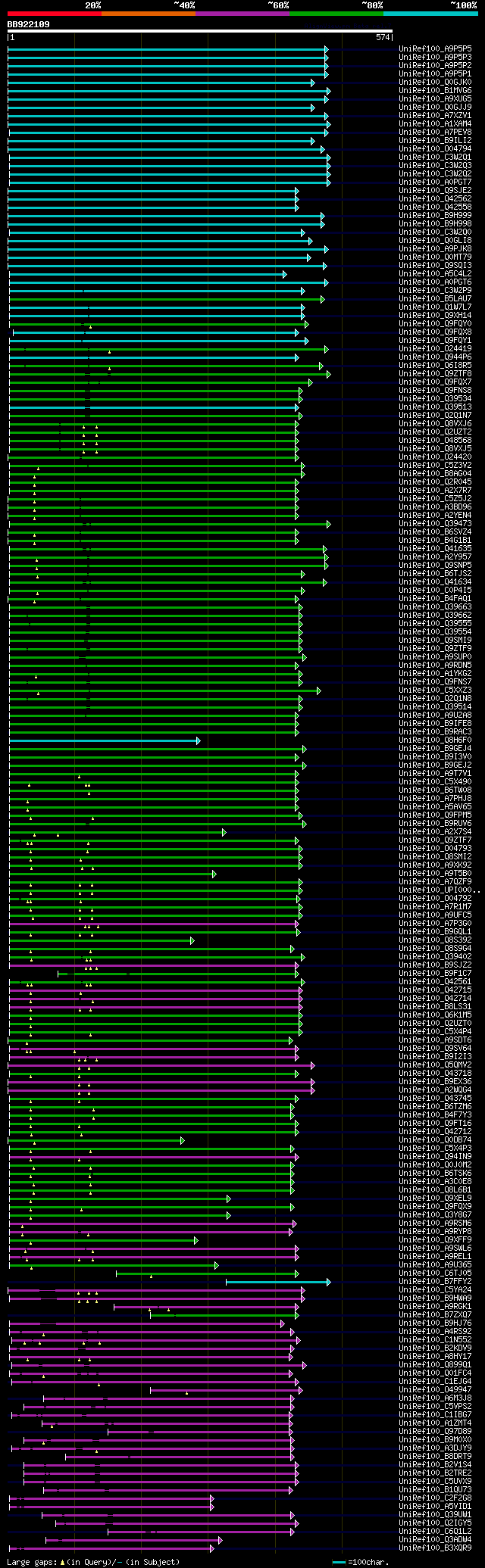Select label UniRef100_B2V1S4
Screen dimensions: 485x1568
[435, 1464]
